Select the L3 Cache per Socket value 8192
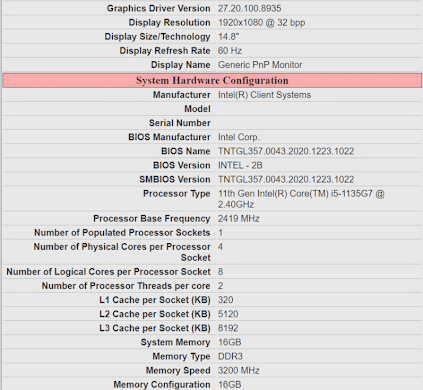 pyautogui.click(x=228, y=328)
